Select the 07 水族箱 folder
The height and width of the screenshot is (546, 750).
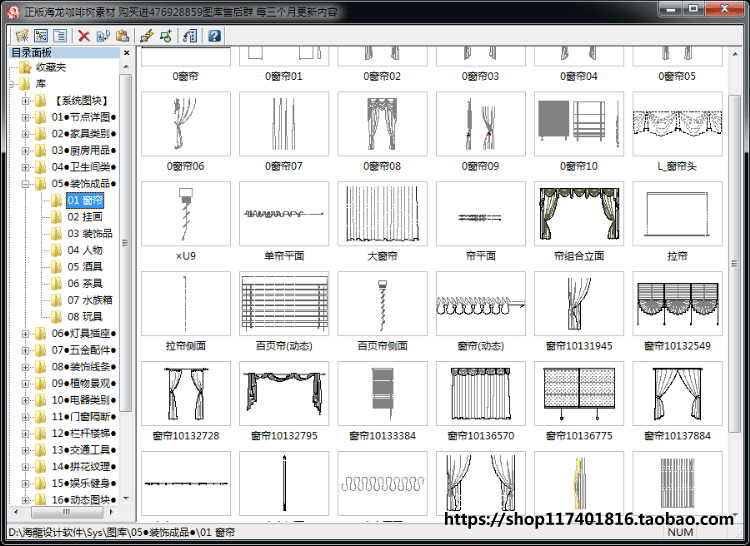click(x=90, y=300)
